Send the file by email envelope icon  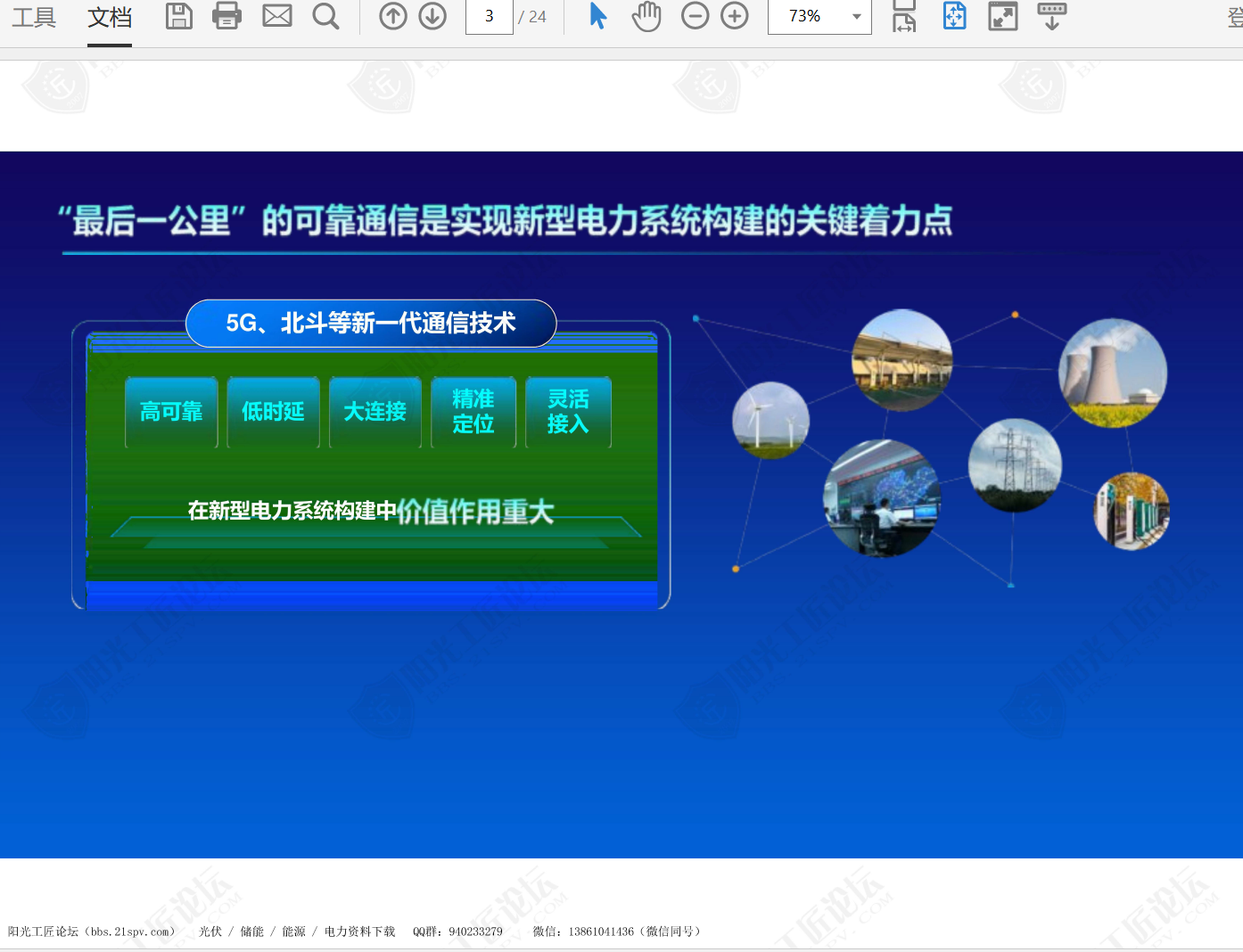pos(277,16)
